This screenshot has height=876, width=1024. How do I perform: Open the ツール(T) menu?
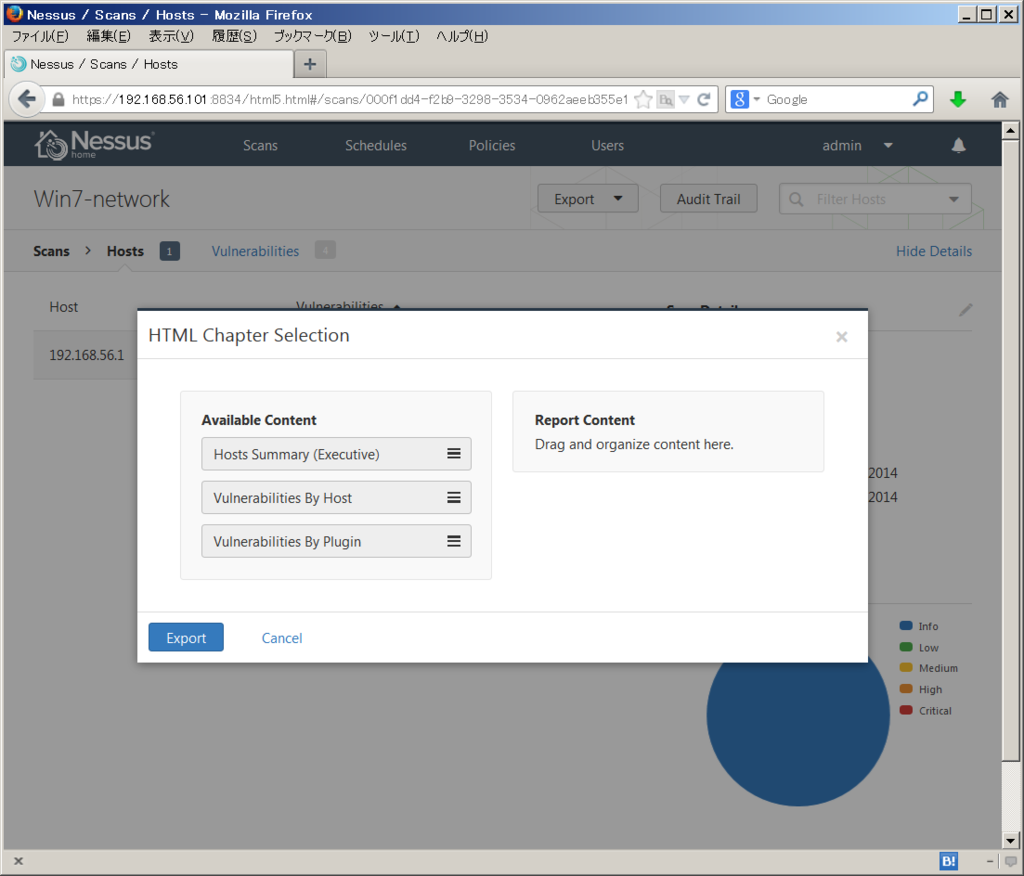click(x=394, y=36)
